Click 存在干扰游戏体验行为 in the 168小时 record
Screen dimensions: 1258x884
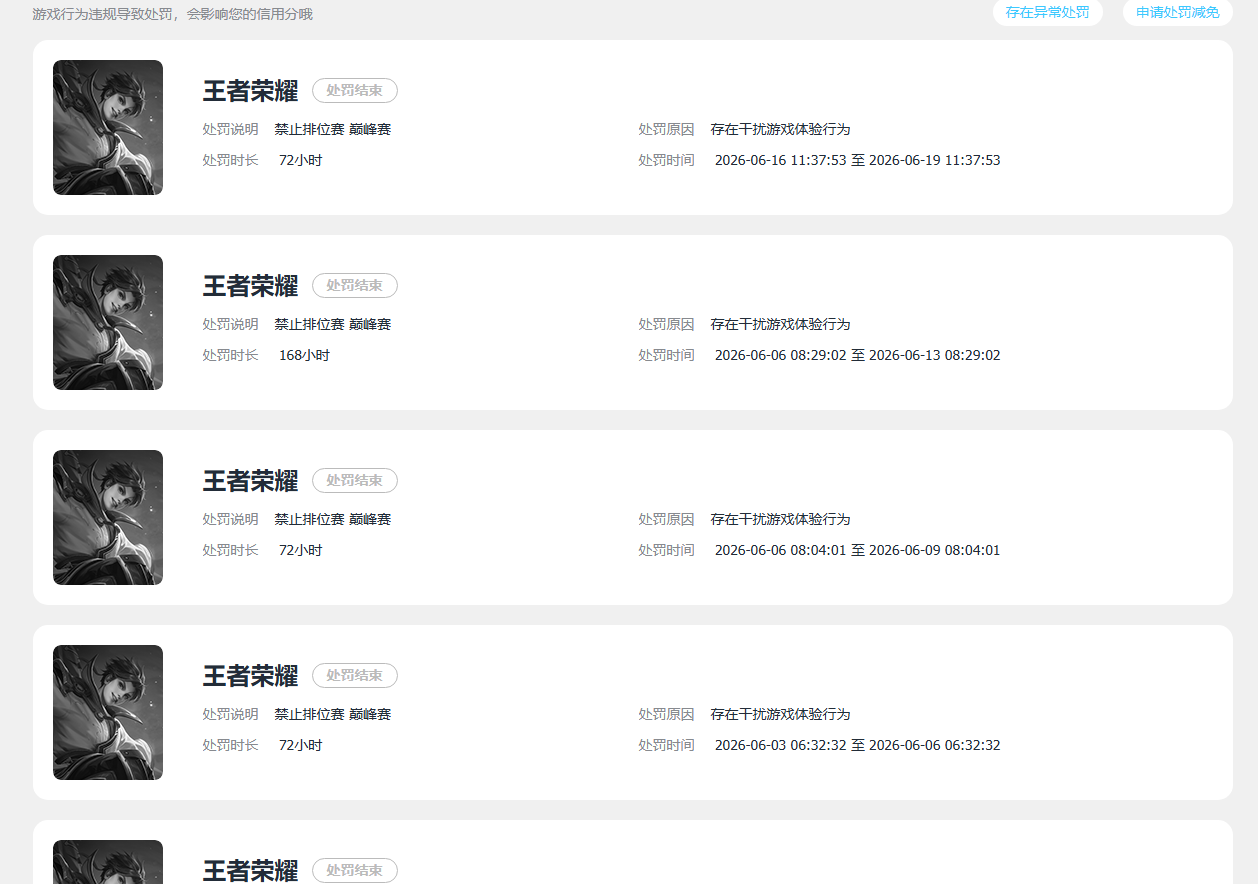point(781,324)
